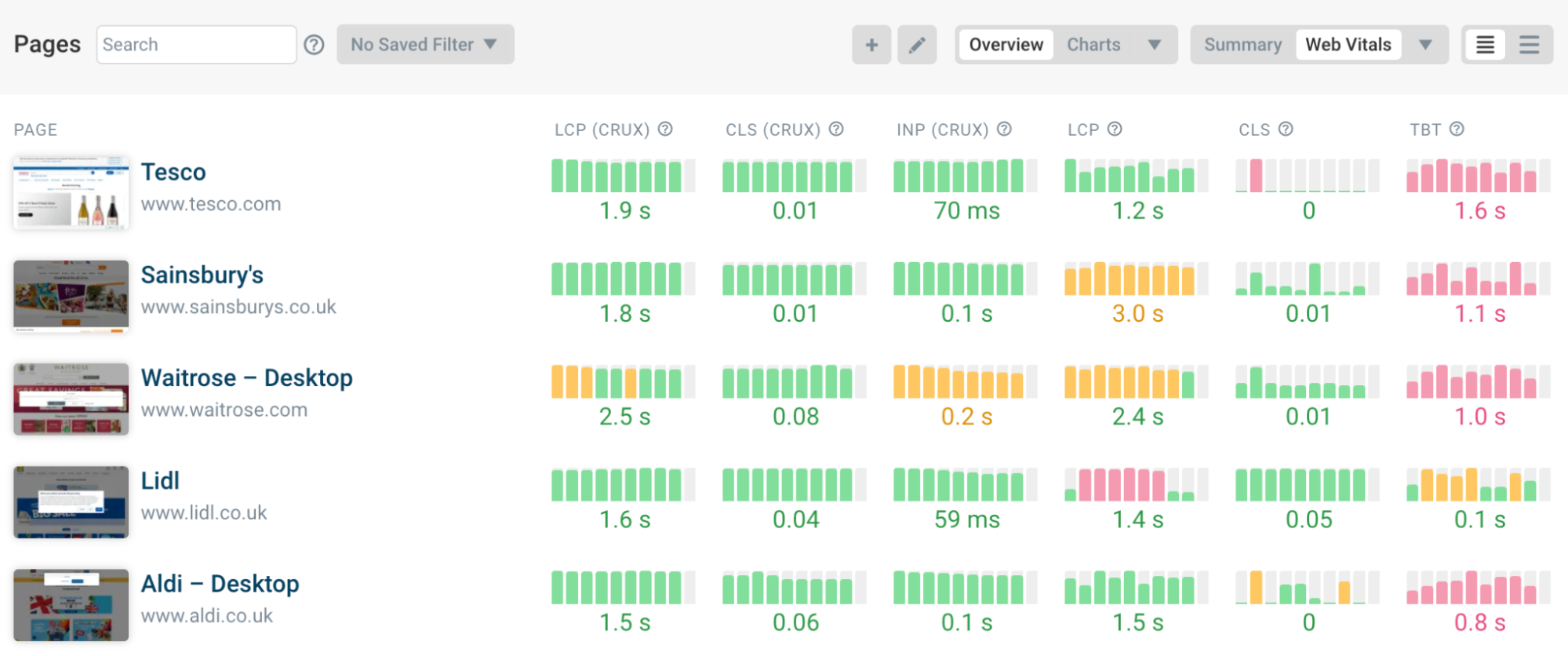
Task: Click the Sainsbury's page thumbnail
Action: (x=71, y=296)
